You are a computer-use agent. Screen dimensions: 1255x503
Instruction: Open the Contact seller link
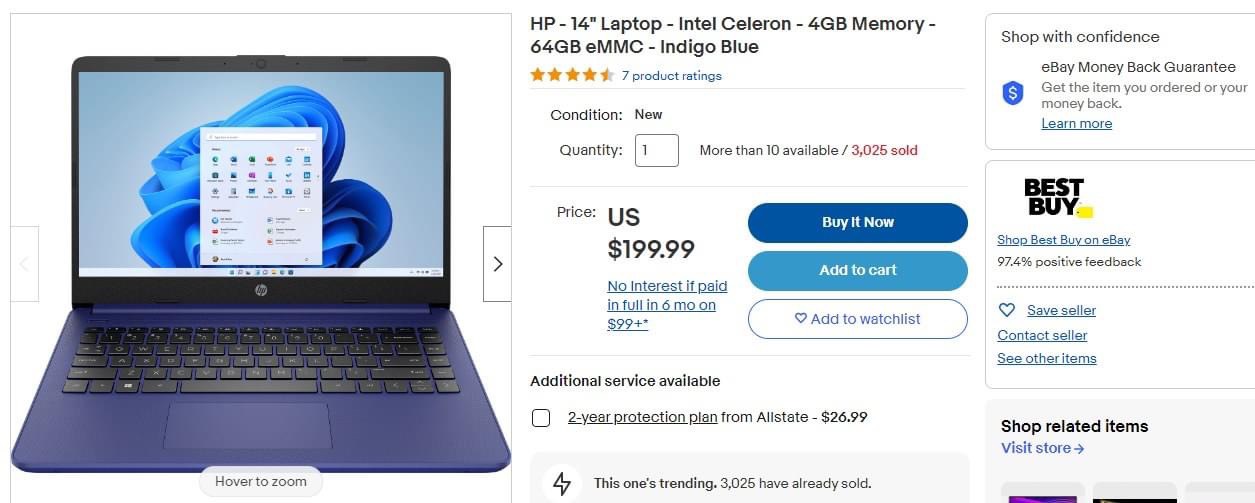pyautogui.click(x=1042, y=336)
